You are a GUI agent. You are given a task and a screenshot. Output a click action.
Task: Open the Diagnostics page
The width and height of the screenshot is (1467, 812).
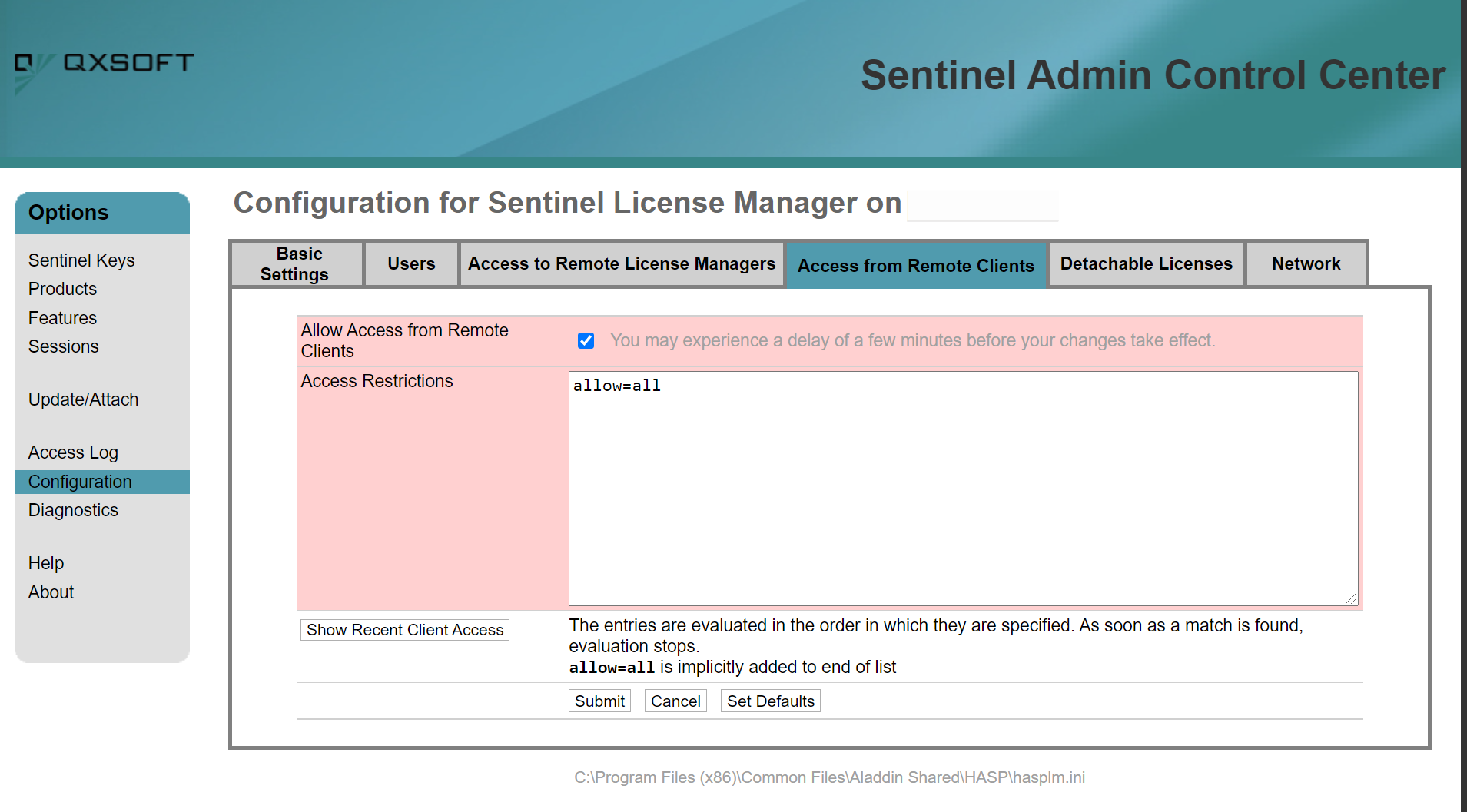click(73, 510)
